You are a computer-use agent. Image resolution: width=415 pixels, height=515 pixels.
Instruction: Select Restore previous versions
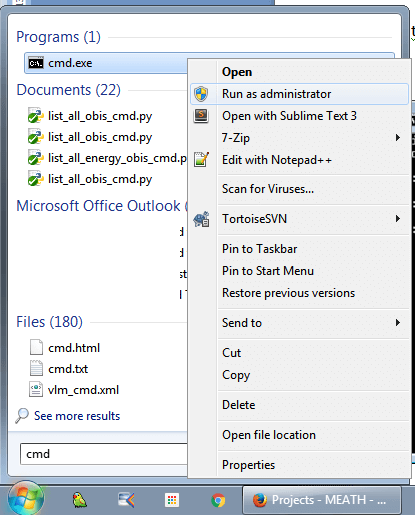coord(289,293)
